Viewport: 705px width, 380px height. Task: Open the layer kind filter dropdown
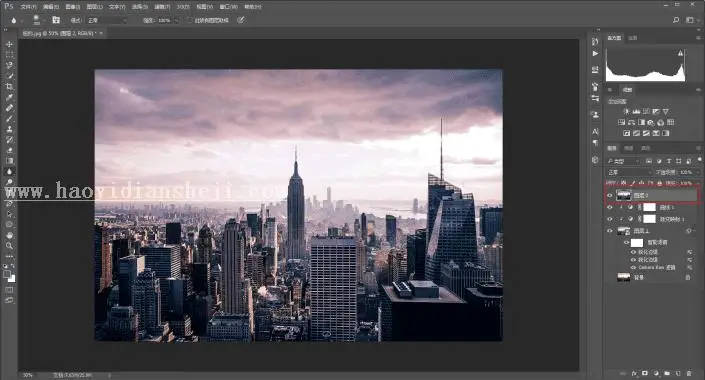(x=623, y=161)
